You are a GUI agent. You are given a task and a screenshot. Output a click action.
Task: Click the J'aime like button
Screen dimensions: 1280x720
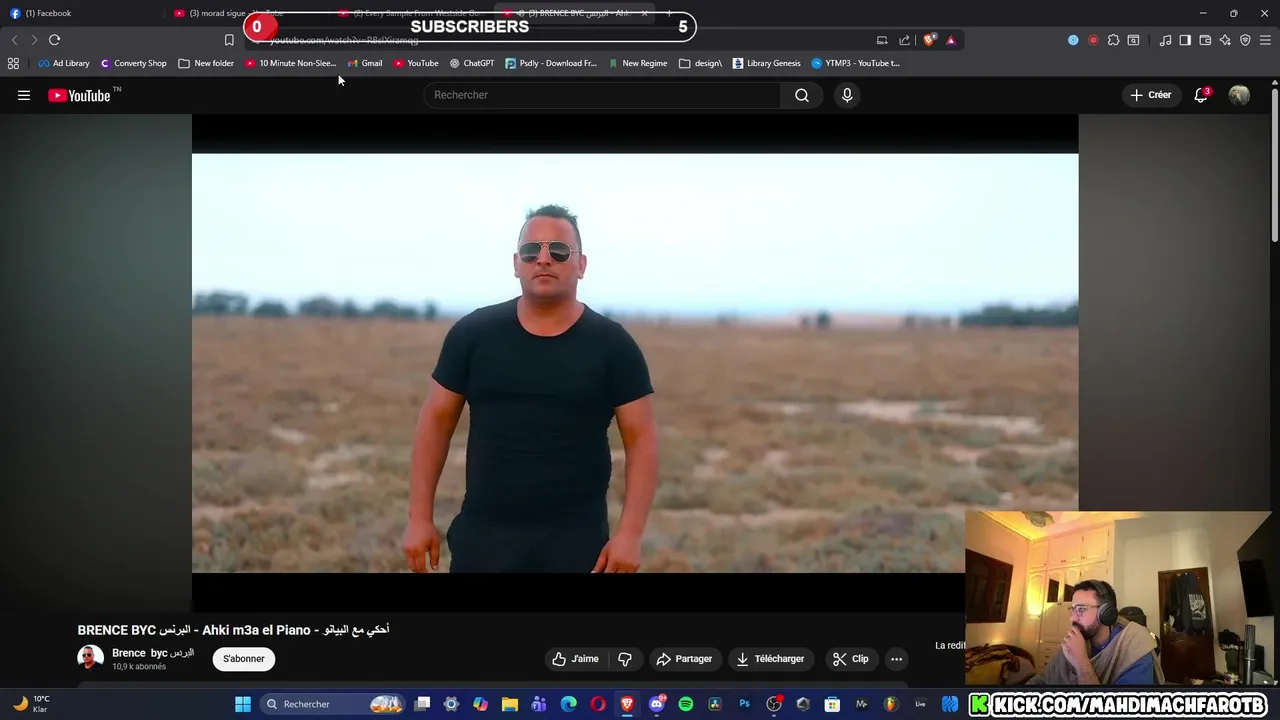(576, 659)
